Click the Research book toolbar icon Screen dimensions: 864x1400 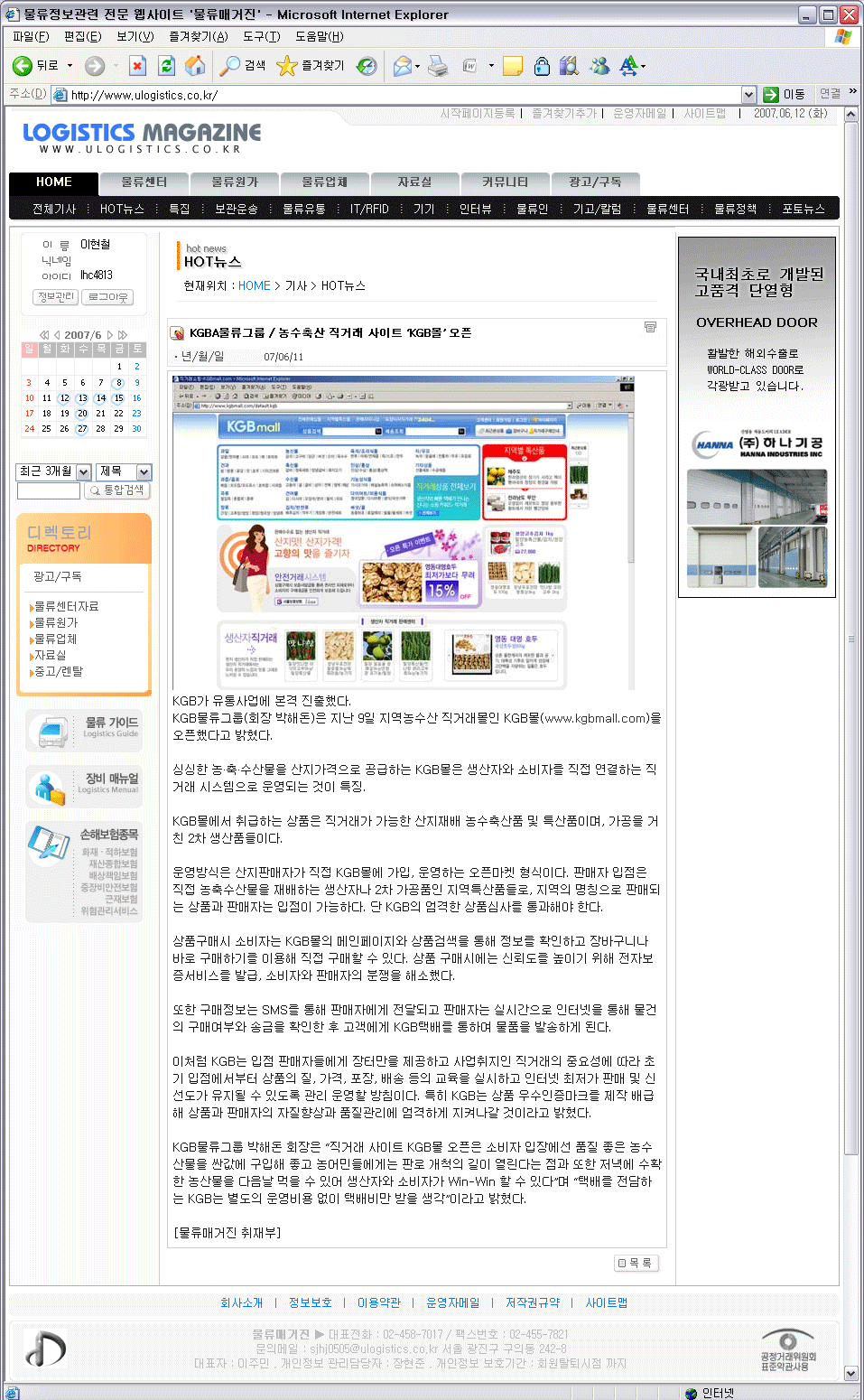(x=569, y=65)
